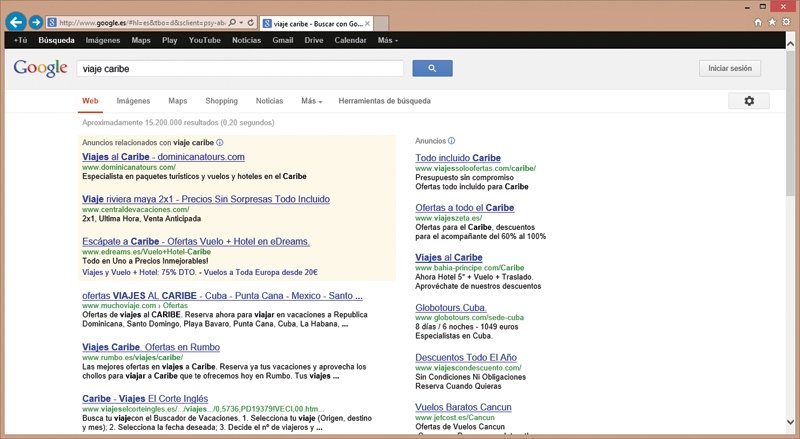800x439 pixels.
Task: Click the vertical scrollbar thumb
Action: tap(791, 123)
